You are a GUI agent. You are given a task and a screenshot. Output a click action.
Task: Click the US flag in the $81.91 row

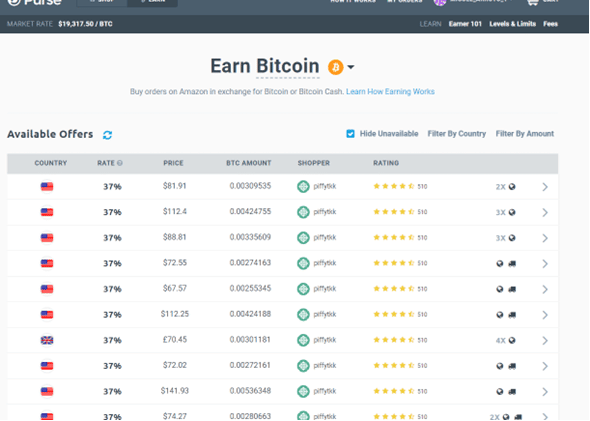click(x=47, y=187)
